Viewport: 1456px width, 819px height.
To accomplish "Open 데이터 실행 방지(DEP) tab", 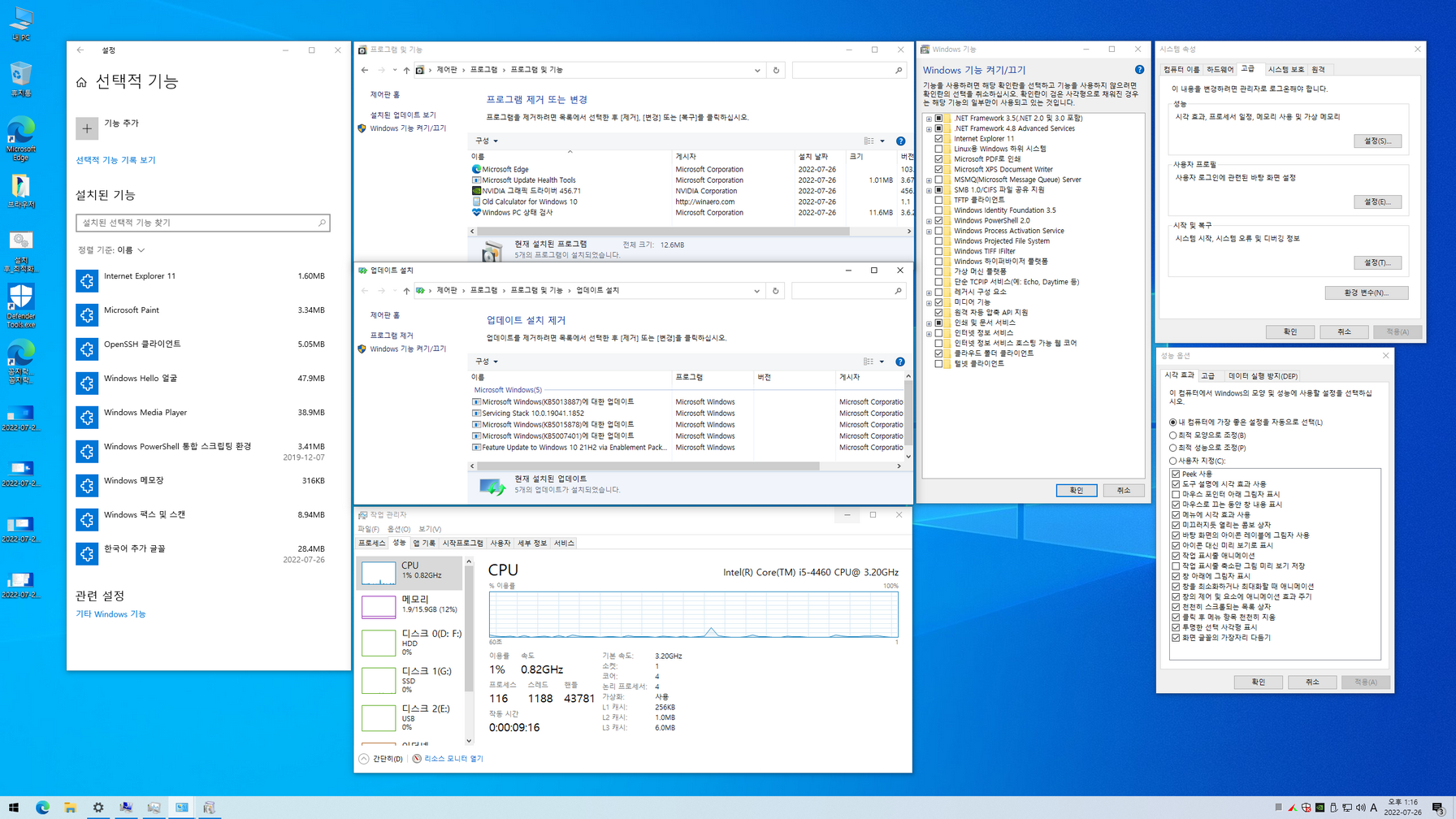I will (x=1263, y=376).
